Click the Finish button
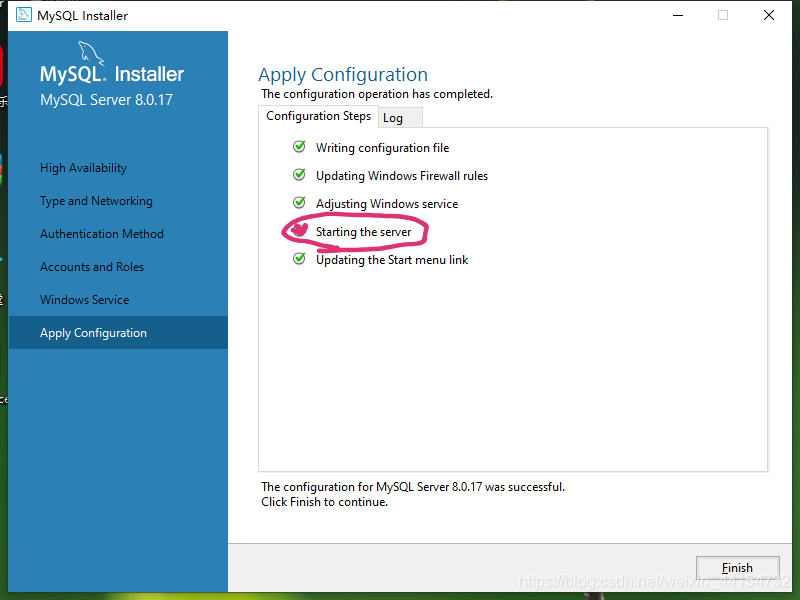Image resolution: width=800 pixels, height=600 pixels. point(737,568)
